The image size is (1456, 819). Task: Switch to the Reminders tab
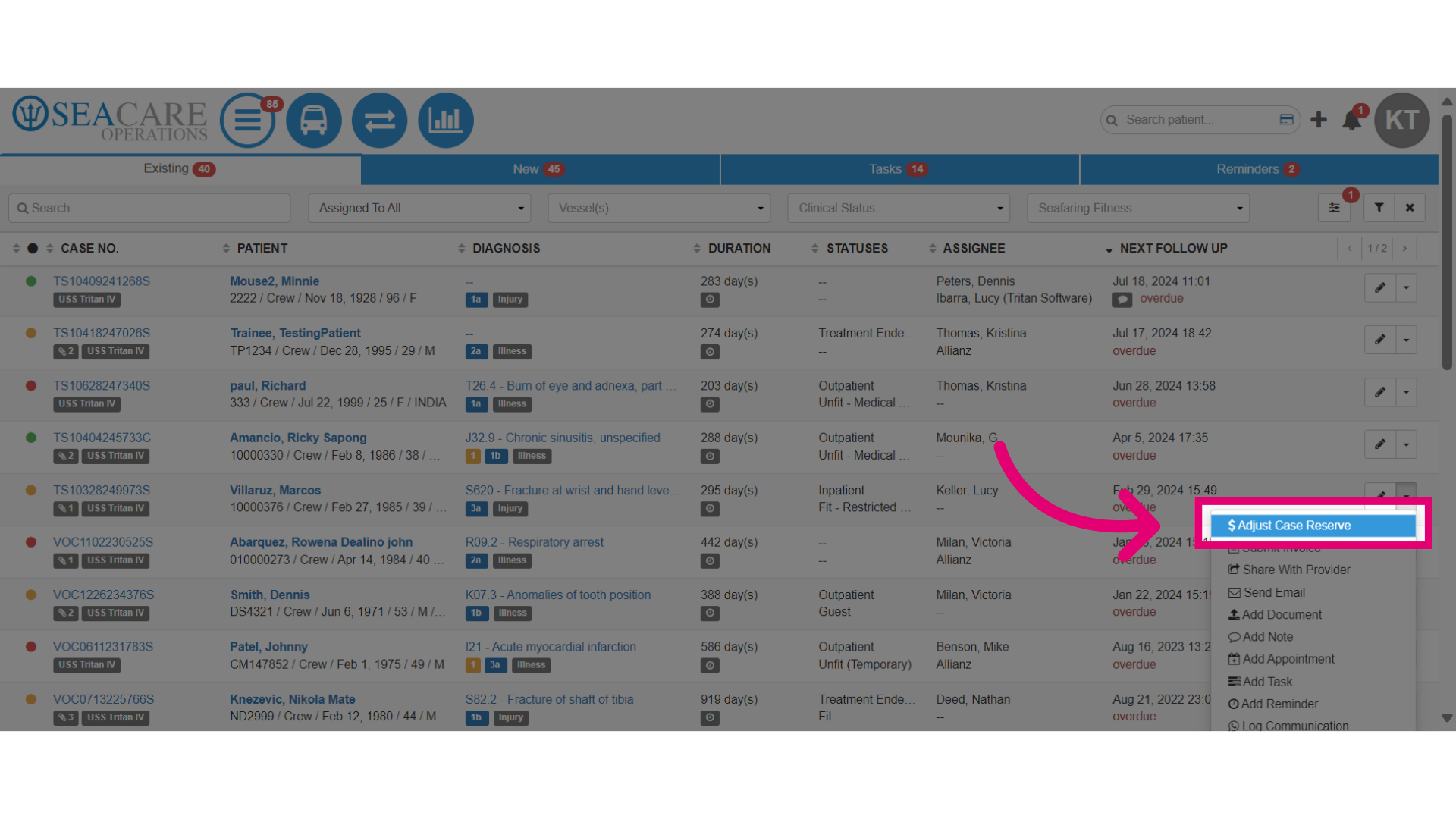point(1259,169)
